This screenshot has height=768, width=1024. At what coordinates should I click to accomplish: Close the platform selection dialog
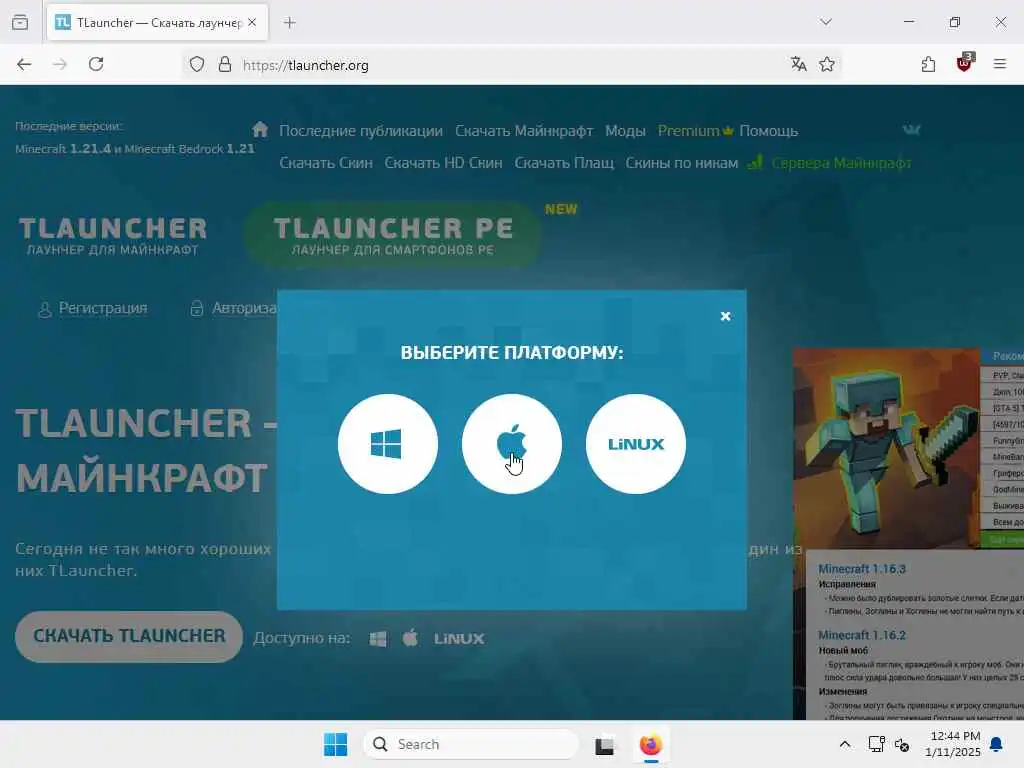[725, 316]
